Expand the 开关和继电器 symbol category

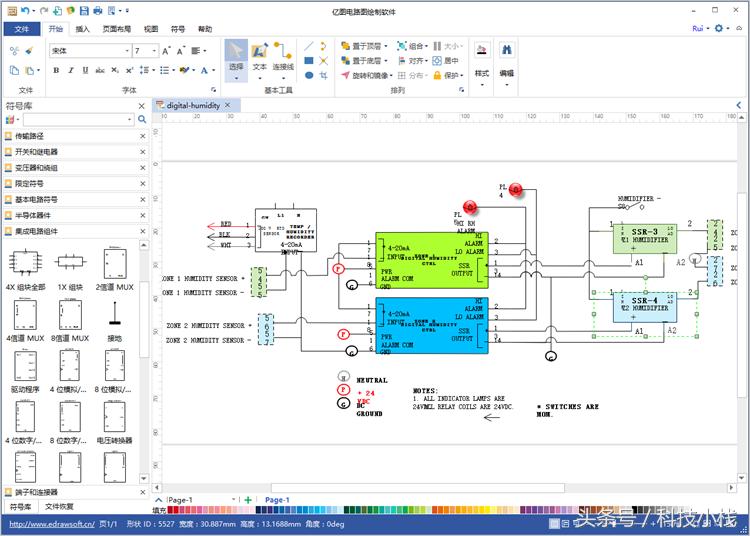coord(36,152)
